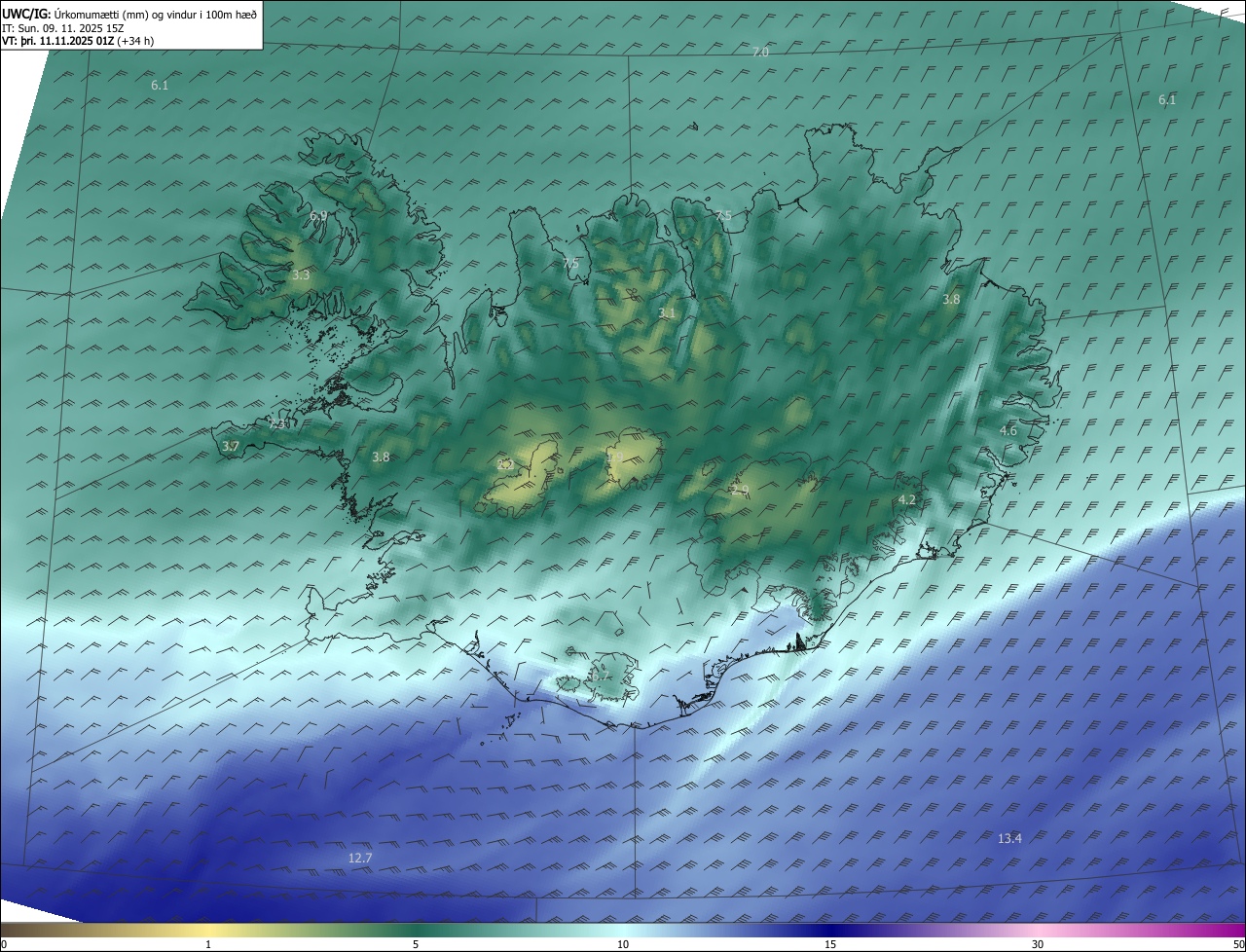Click color scale label 5
This screenshot has height=952, width=1246.
coord(416,944)
